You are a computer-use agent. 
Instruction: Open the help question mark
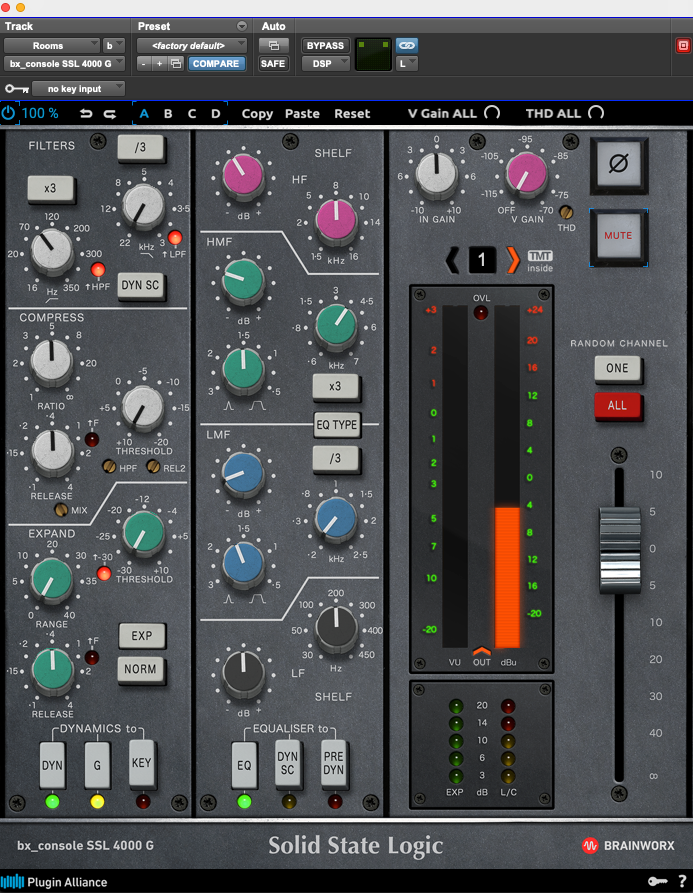(x=682, y=882)
